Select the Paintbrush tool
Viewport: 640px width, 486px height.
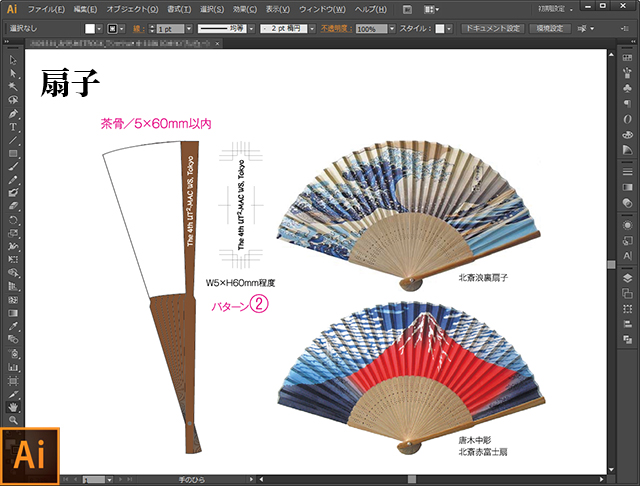(13, 166)
